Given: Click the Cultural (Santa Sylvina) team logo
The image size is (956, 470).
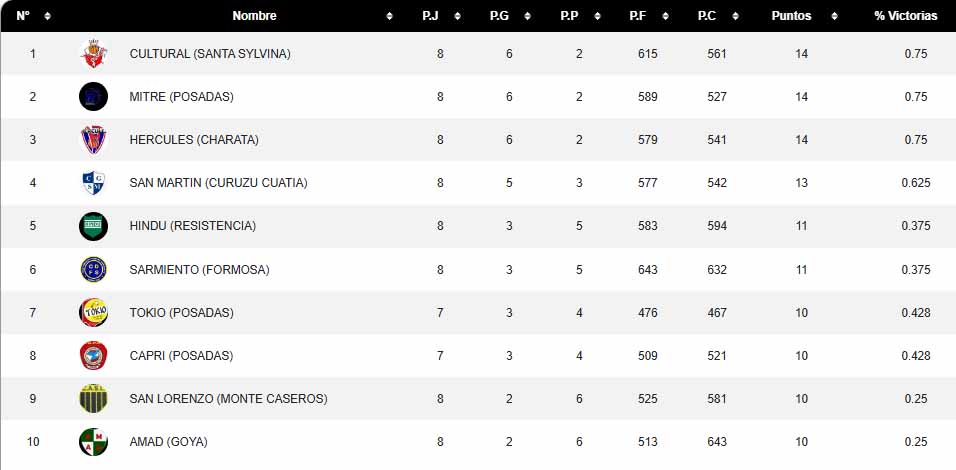Looking at the screenshot, I should click(93, 54).
